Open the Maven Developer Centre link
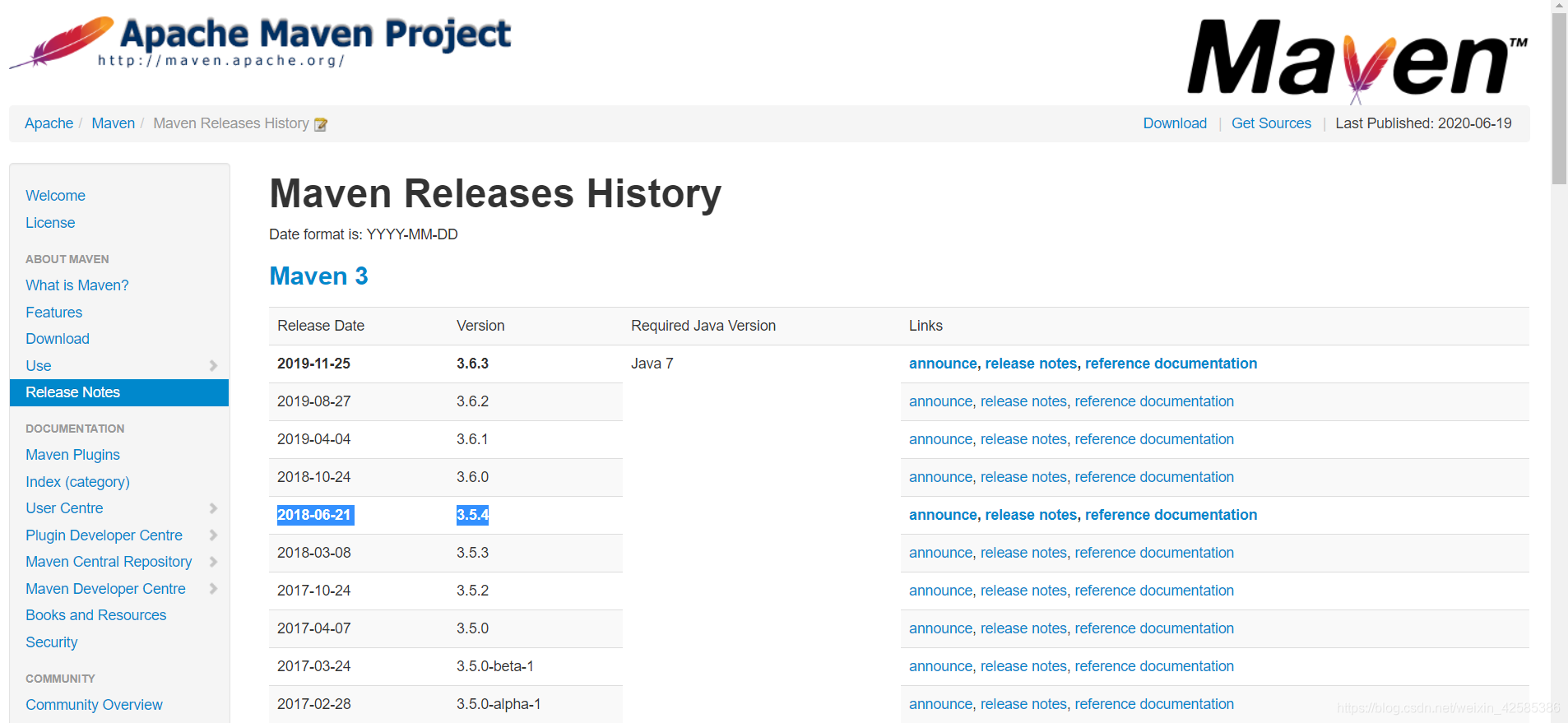1568x723 pixels. (x=105, y=589)
